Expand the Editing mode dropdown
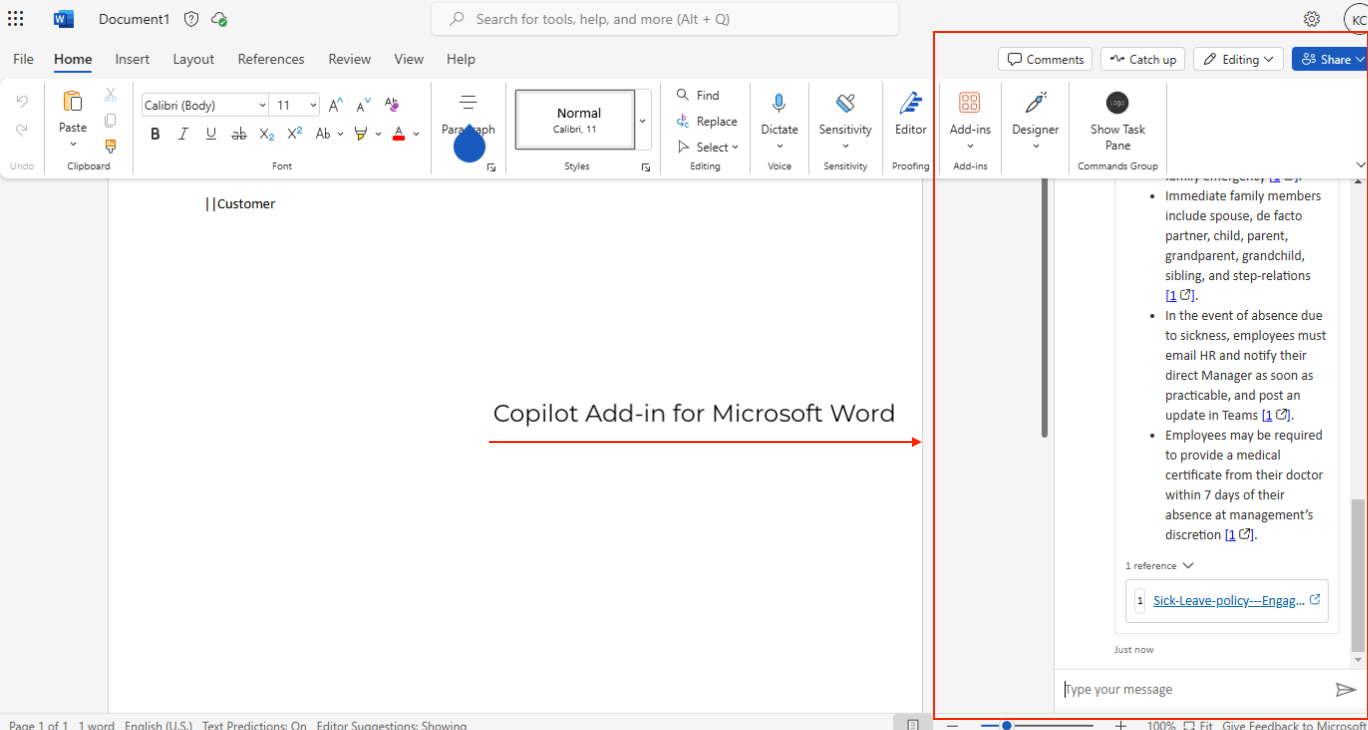The image size is (1368, 730). pos(1238,59)
